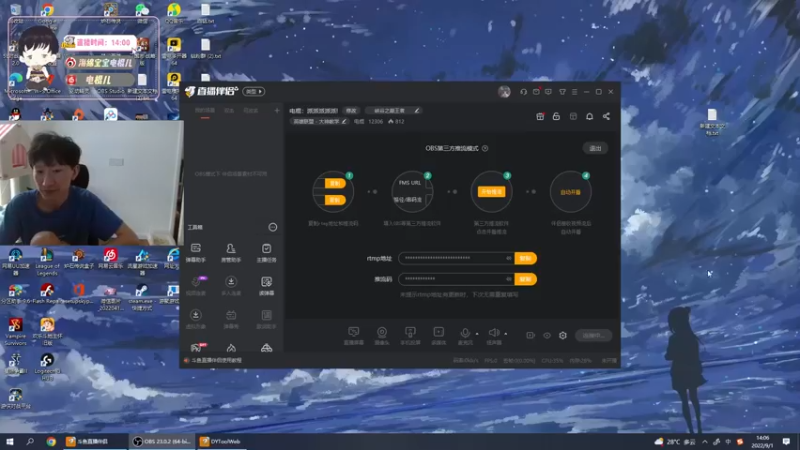800x450 pixels.
Task: Click the 推流码 input field
Action: point(457,279)
